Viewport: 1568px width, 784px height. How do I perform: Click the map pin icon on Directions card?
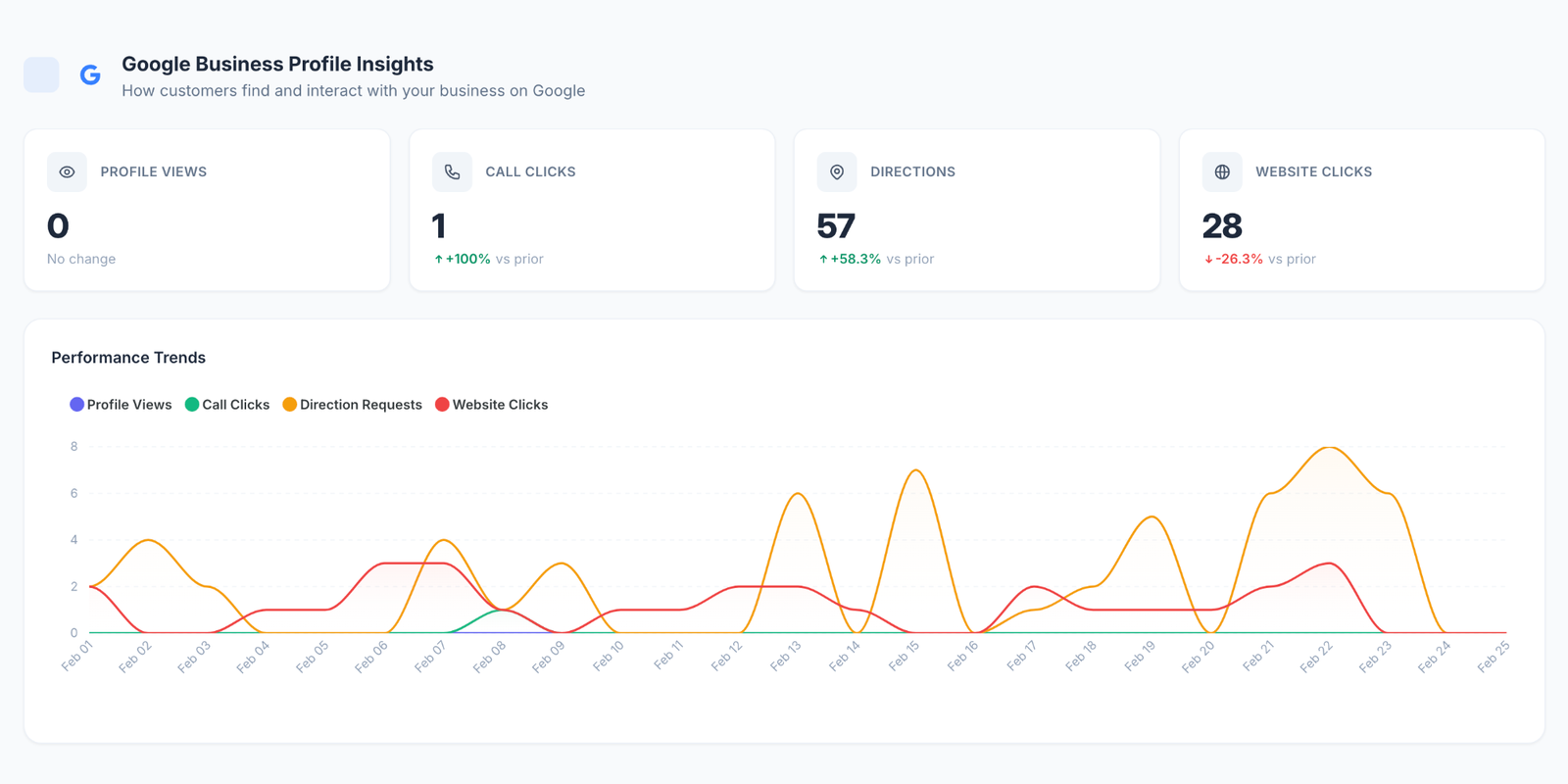point(837,172)
